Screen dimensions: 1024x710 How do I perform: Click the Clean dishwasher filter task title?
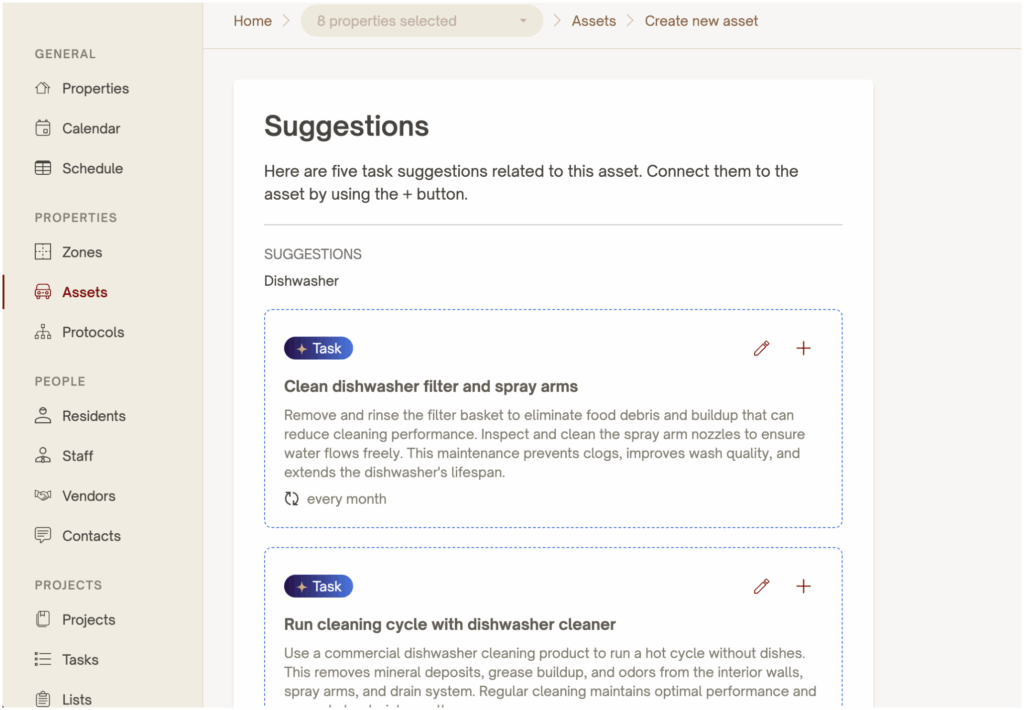point(431,386)
